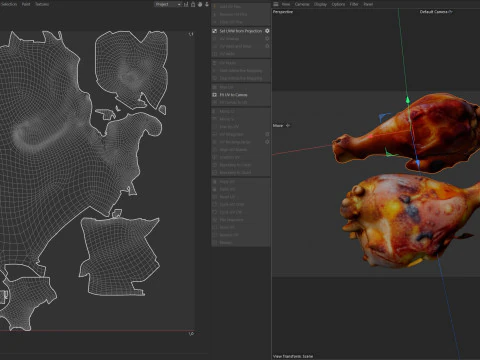Click the Remove UV Pins command

pyautogui.click(x=241, y=14)
